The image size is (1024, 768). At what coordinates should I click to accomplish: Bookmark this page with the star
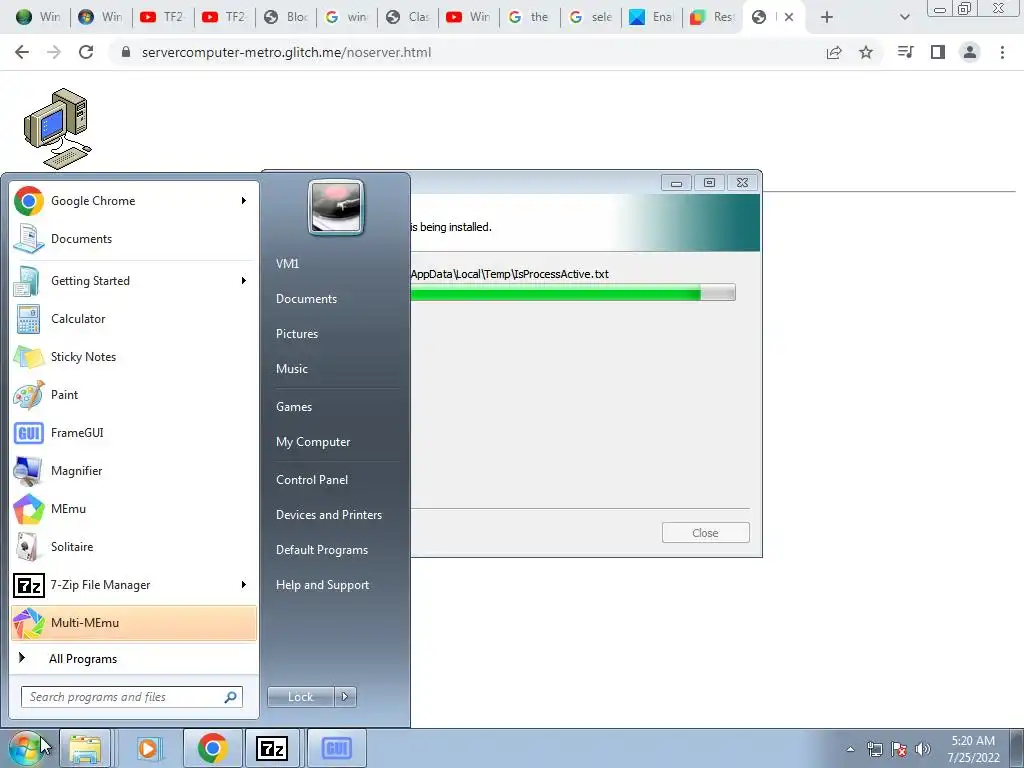(866, 52)
